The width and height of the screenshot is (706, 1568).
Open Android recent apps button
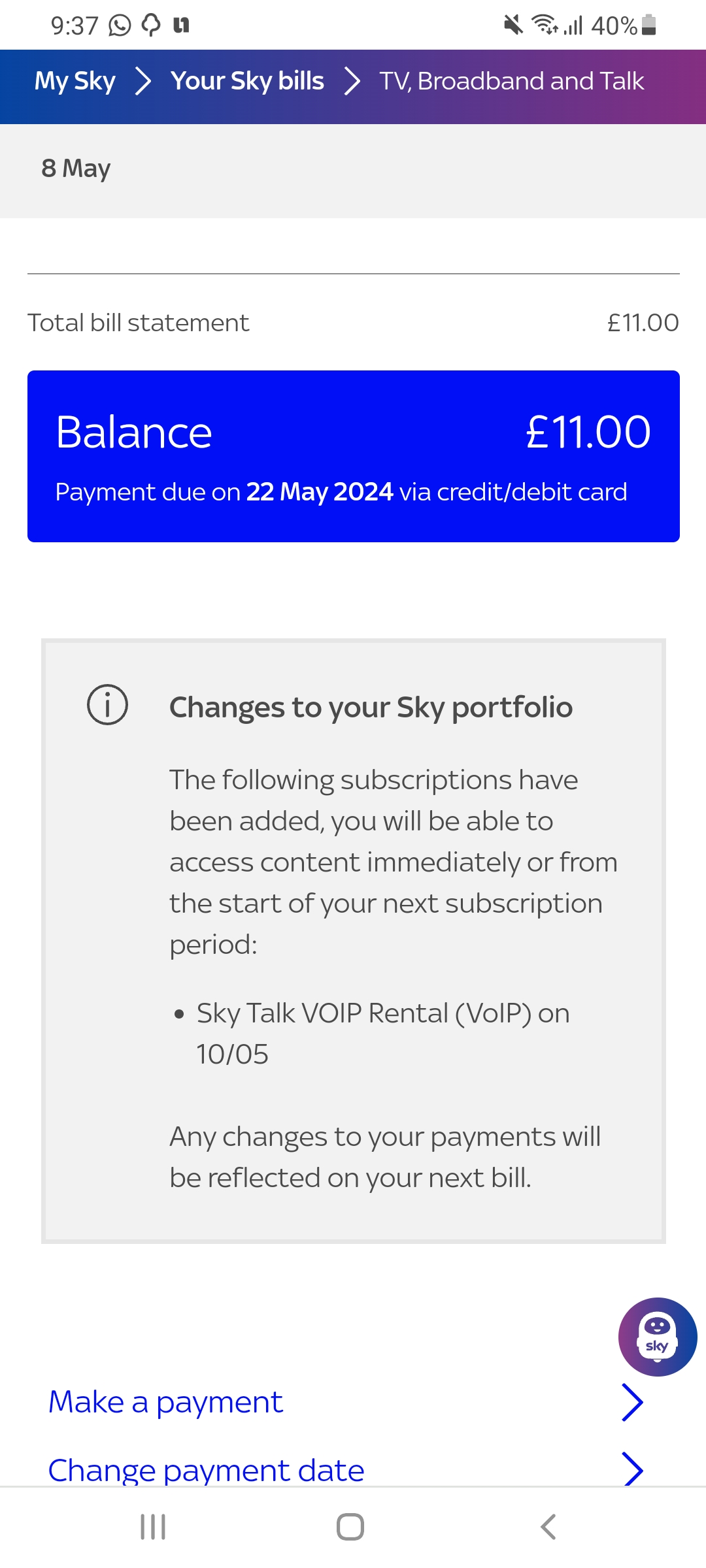pos(153,1527)
